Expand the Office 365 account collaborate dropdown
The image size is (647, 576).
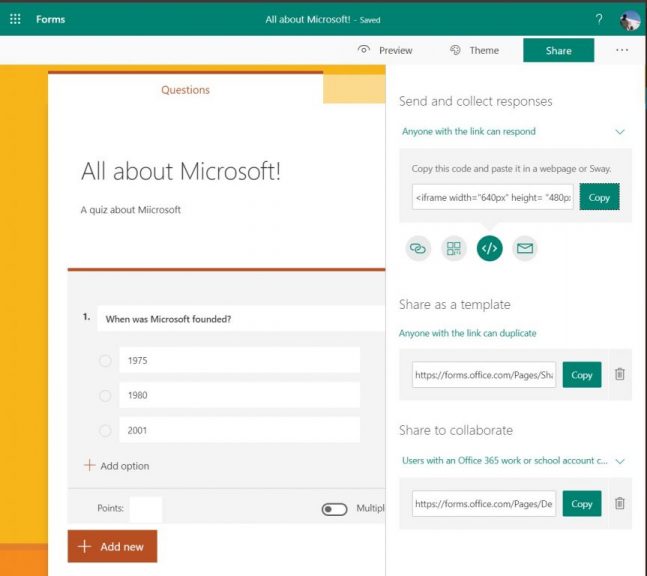click(513, 460)
